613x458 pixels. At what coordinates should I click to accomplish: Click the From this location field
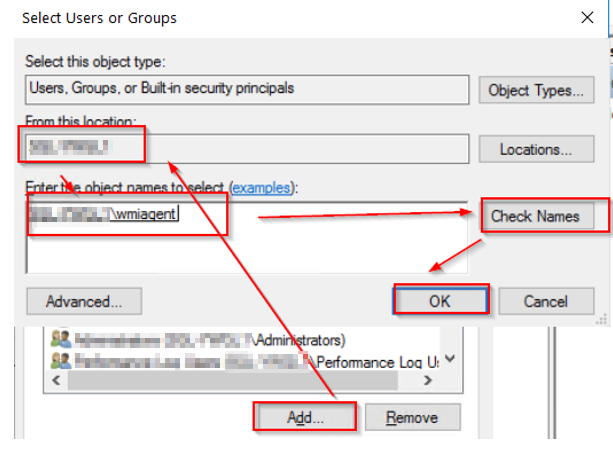pos(247,148)
